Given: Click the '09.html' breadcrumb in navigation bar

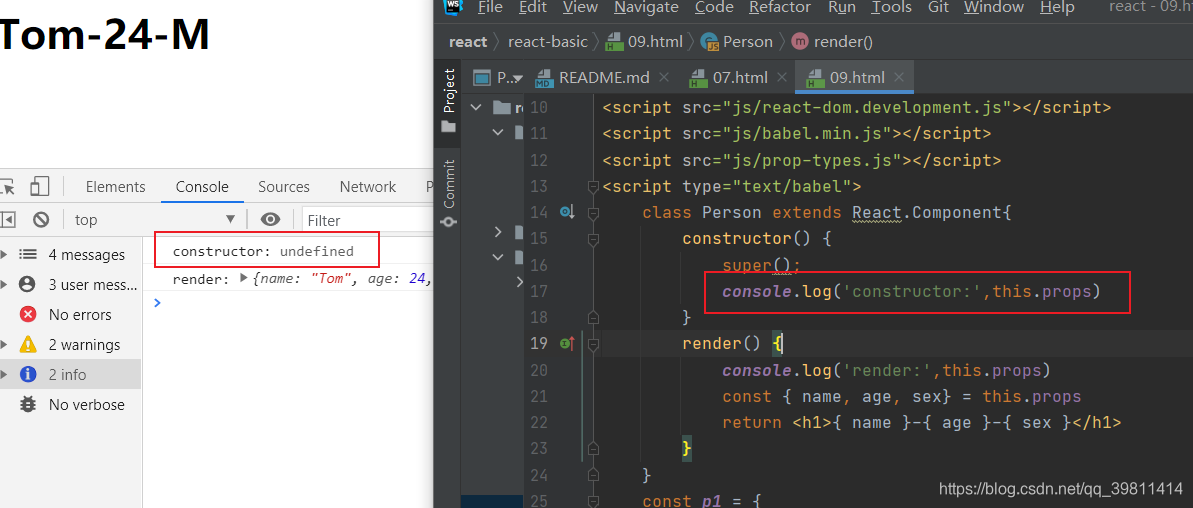Looking at the screenshot, I should (x=644, y=42).
